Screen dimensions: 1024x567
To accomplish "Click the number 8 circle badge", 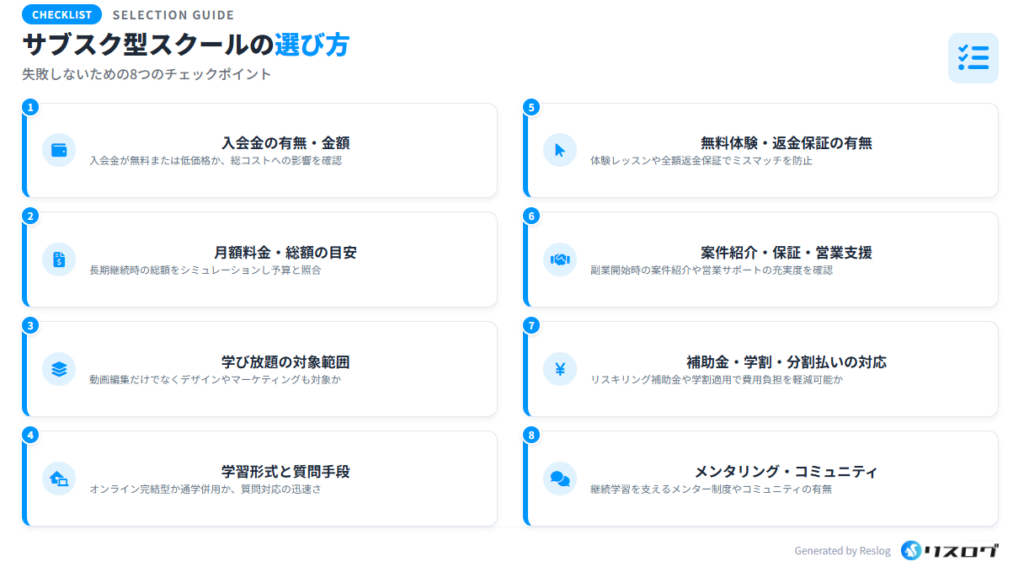I will (532, 435).
